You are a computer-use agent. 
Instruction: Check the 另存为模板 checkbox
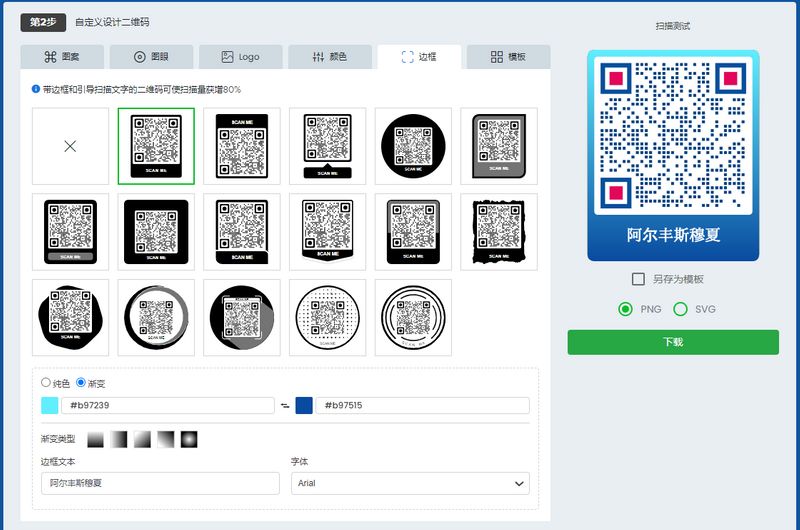(x=639, y=279)
